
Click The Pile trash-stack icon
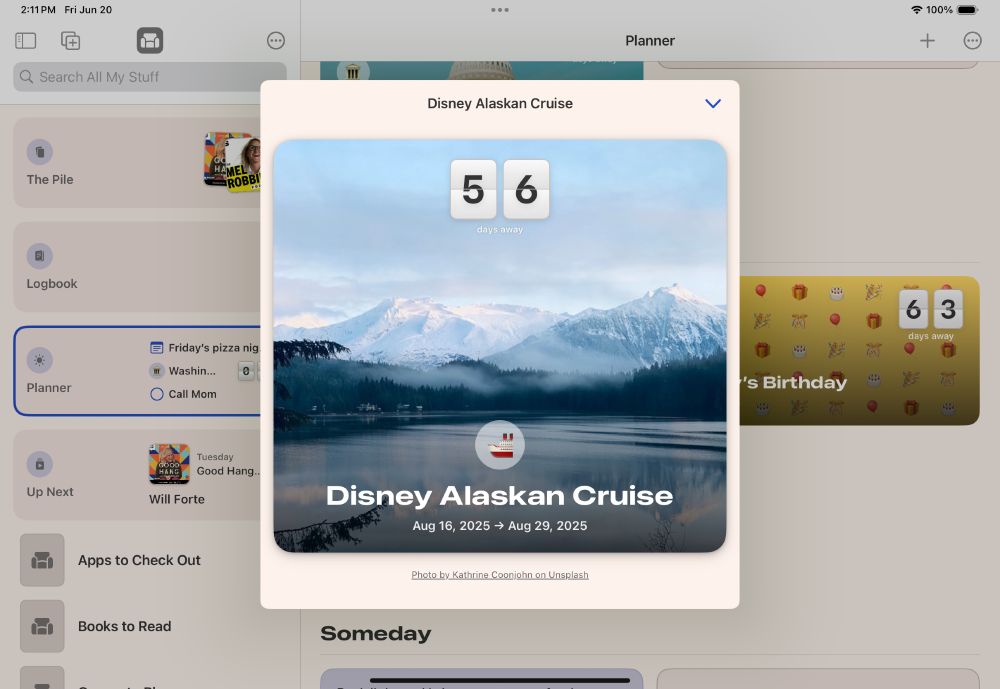click(x=40, y=152)
